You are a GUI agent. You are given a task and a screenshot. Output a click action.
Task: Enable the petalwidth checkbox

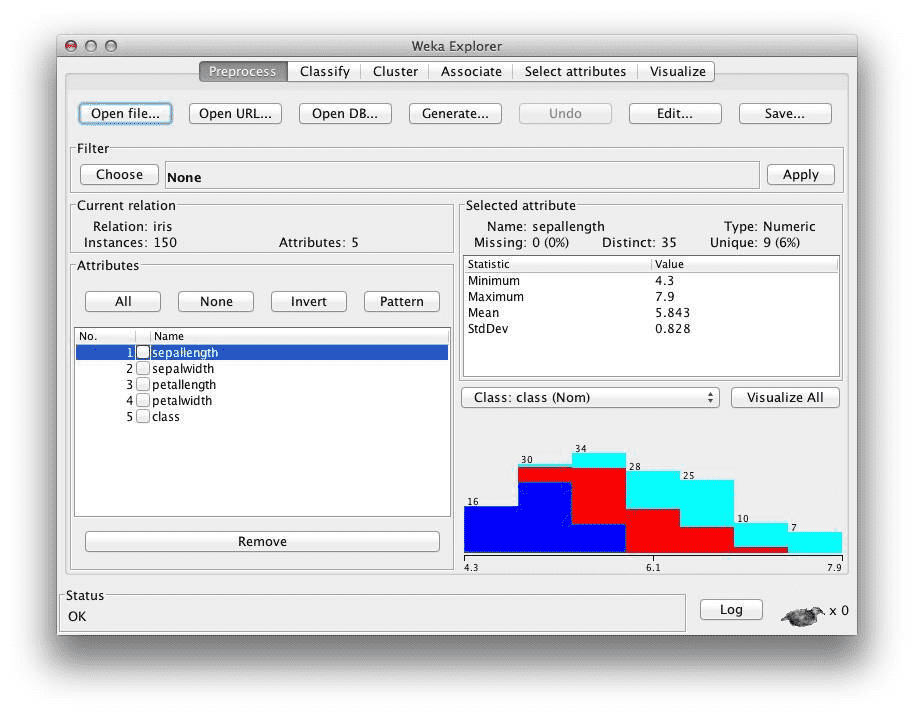(143, 400)
